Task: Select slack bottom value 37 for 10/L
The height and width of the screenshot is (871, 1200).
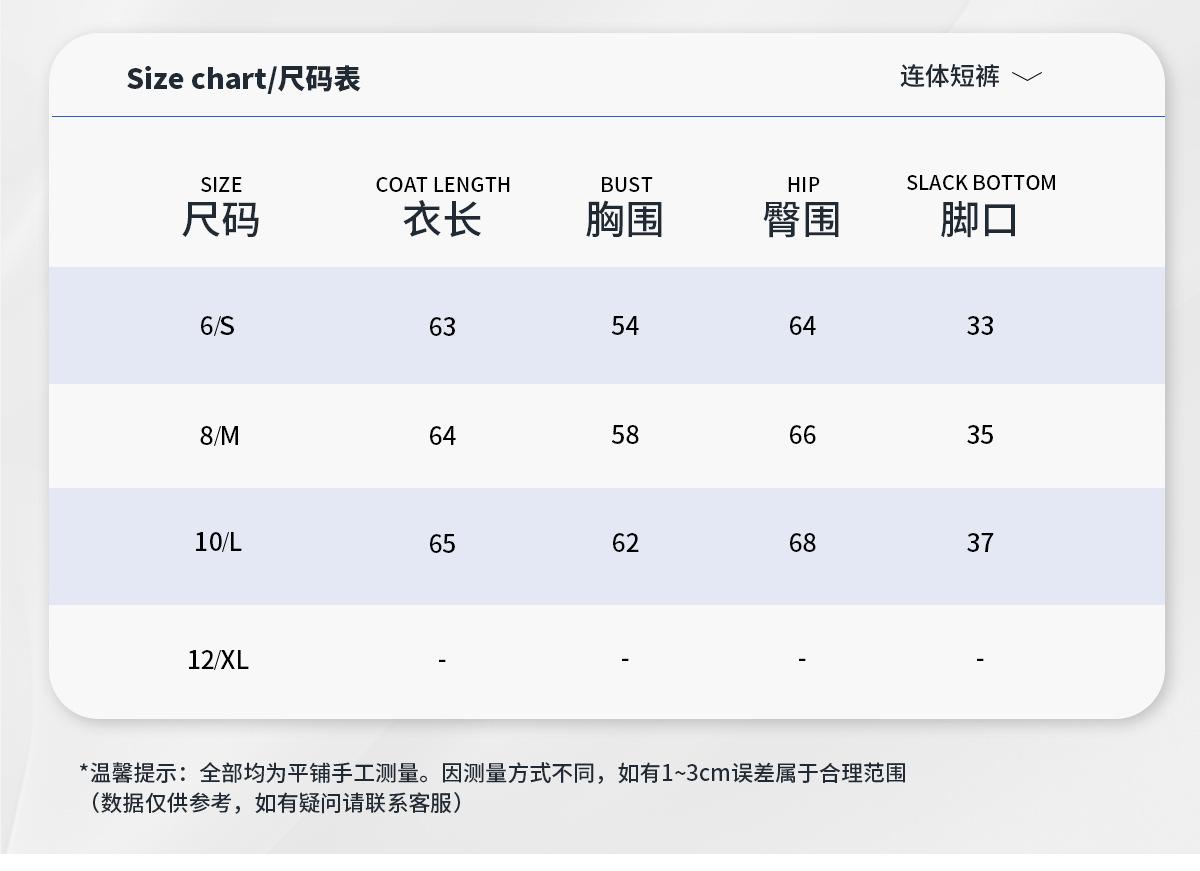Action: 980,543
